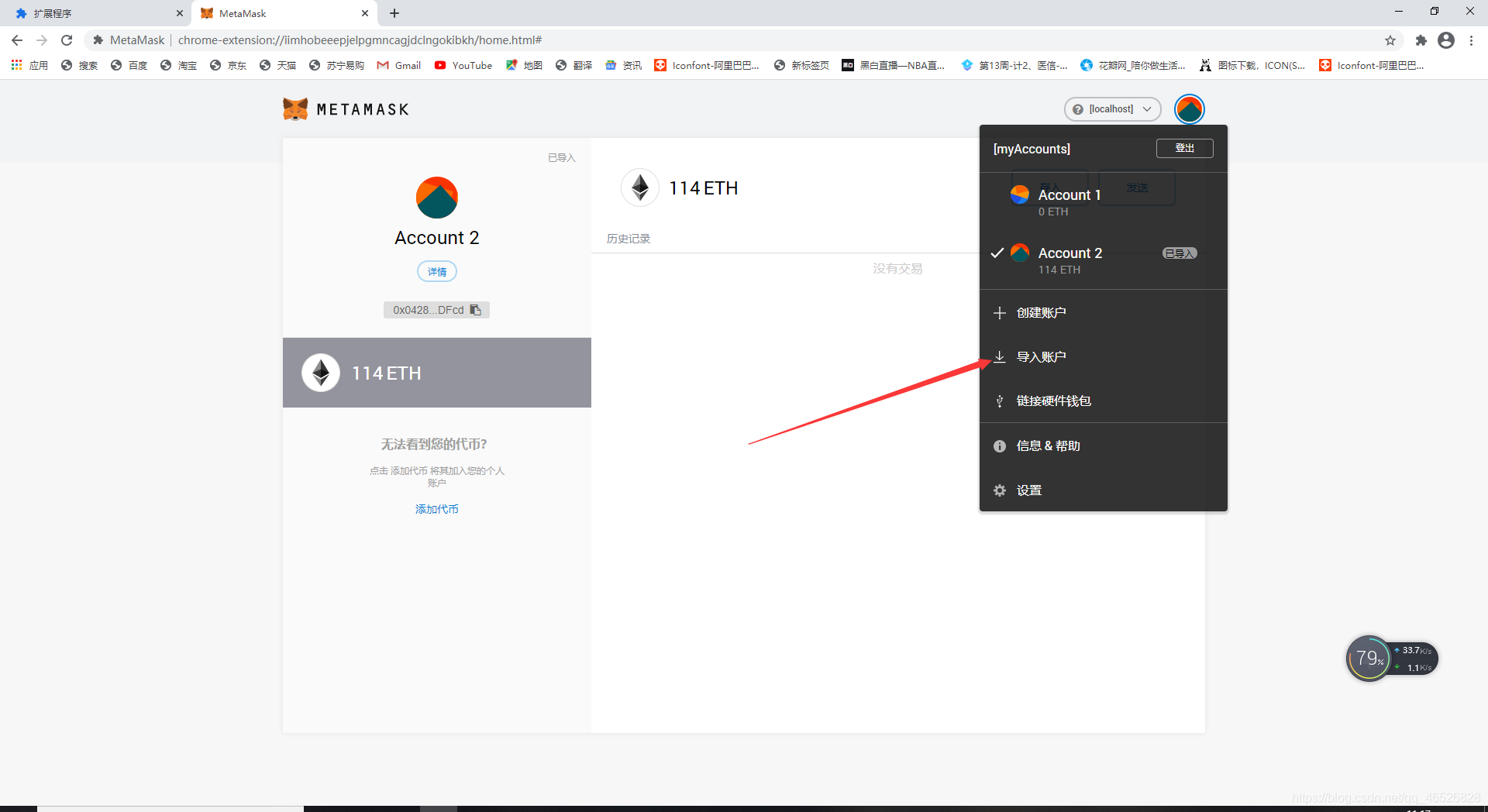The height and width of the screenshot is (812, 1488).
Task: Click the browser forward arrow
Action: coord(42,40)
